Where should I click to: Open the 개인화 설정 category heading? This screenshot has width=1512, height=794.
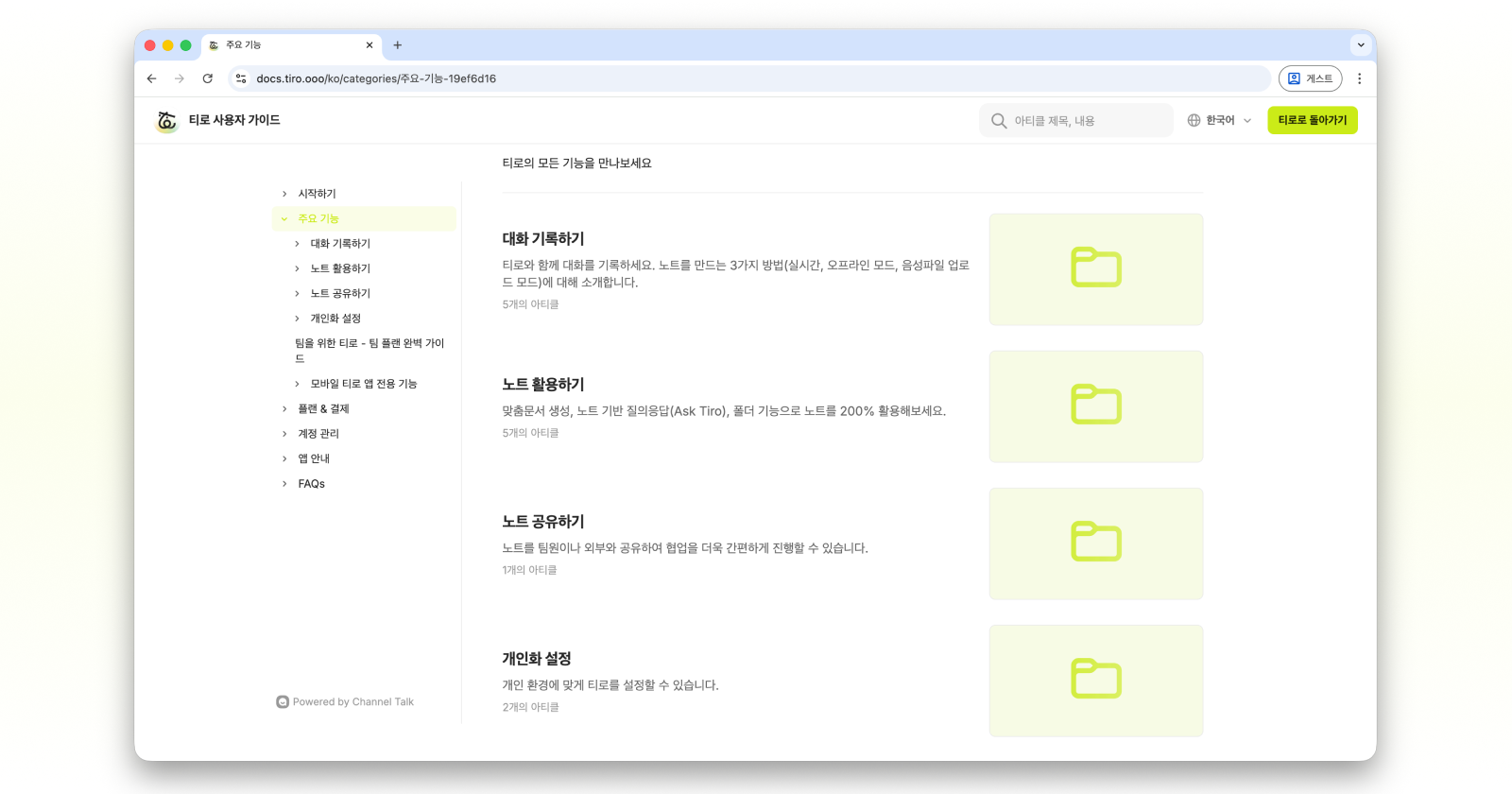pyautogui.click(x=537, y=659)
